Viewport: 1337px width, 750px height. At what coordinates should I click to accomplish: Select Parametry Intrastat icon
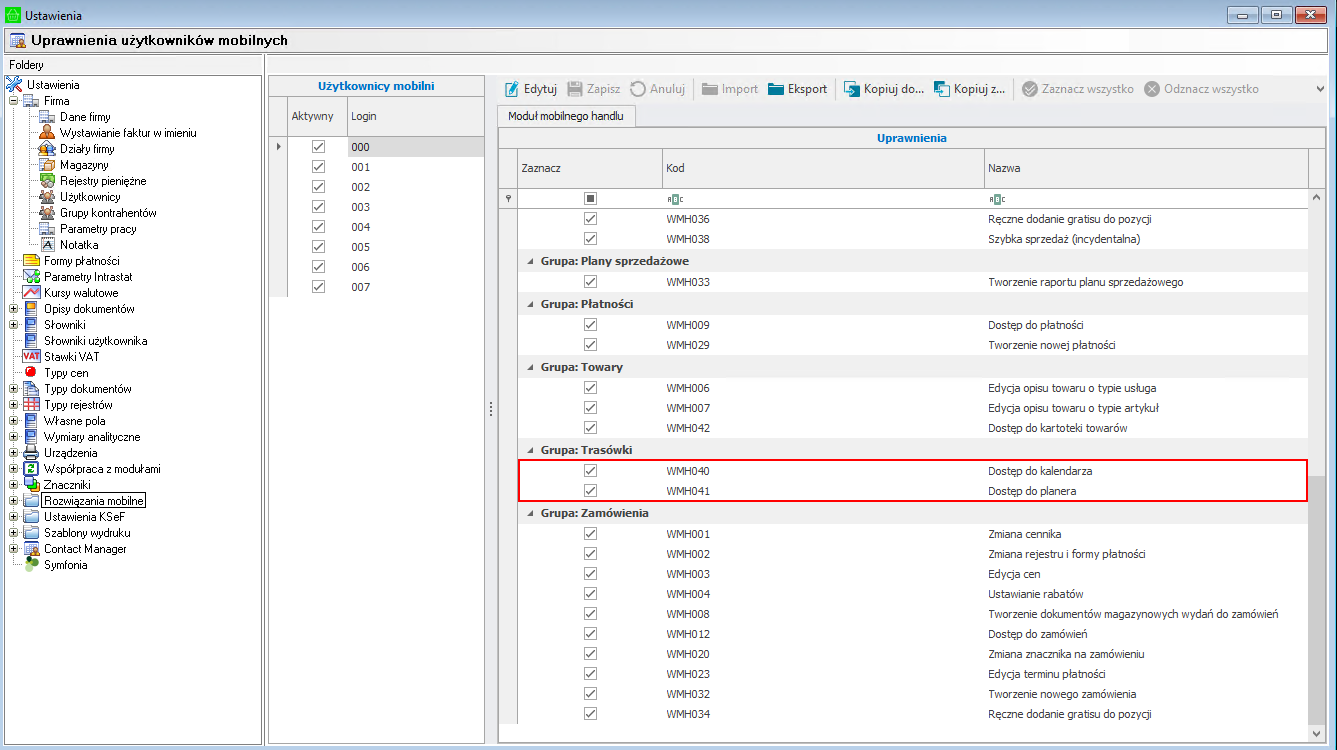pos(31,277)
